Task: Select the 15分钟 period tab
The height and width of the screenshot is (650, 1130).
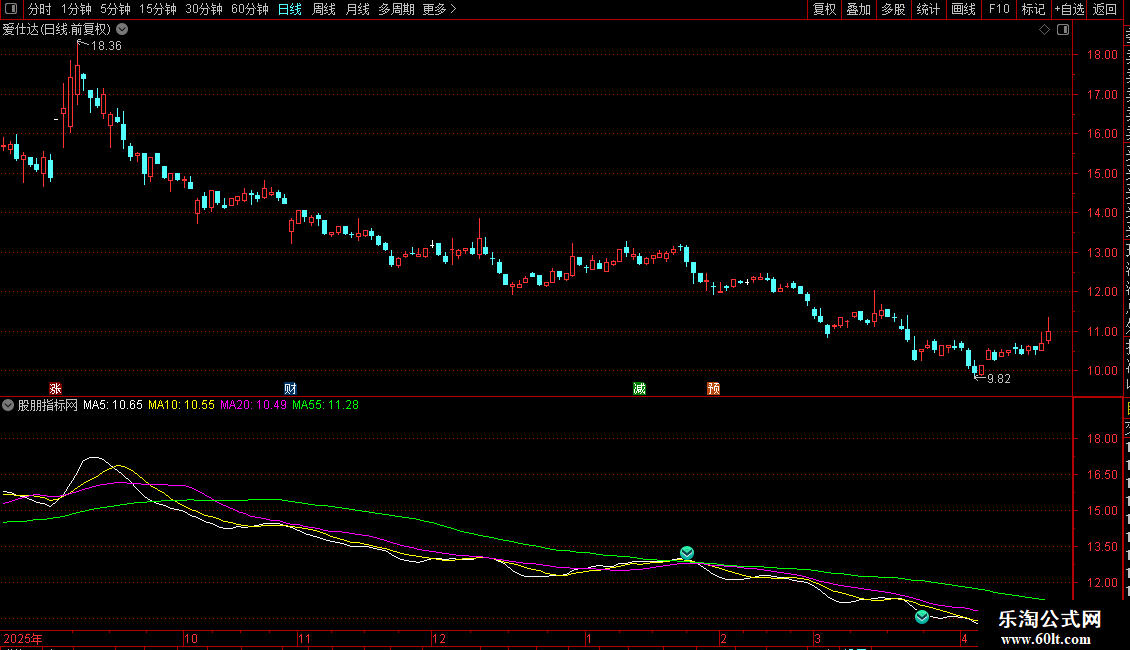Action: (157, 9)
